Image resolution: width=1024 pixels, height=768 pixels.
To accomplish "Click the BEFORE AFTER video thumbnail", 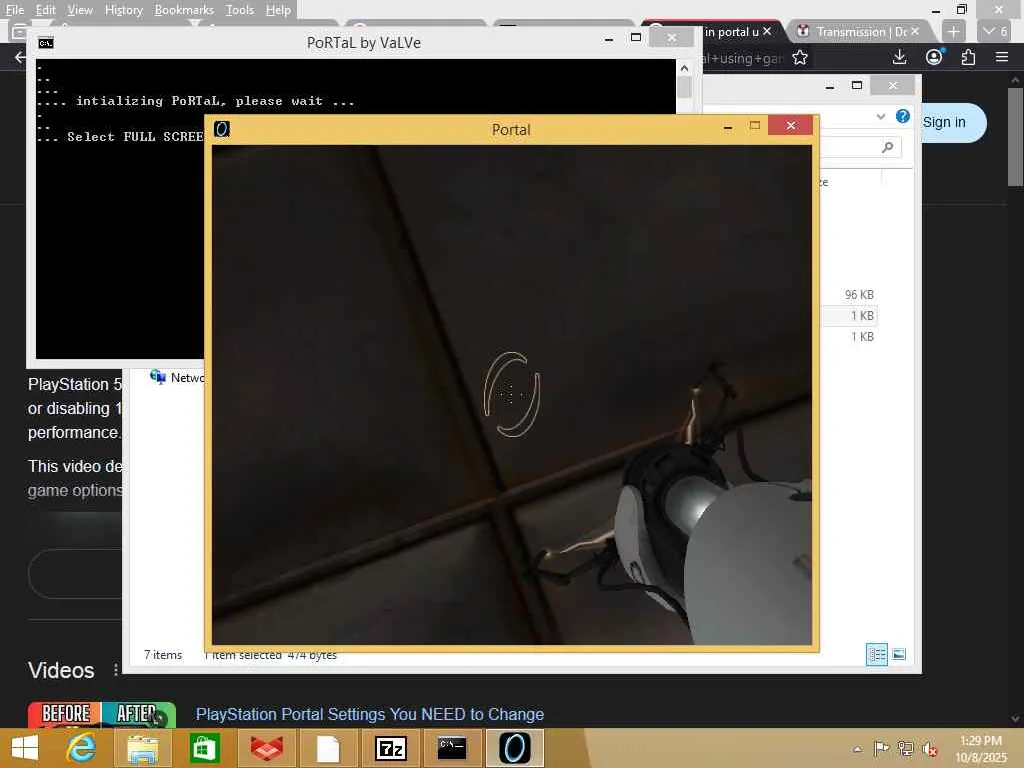I will (101, 714).
